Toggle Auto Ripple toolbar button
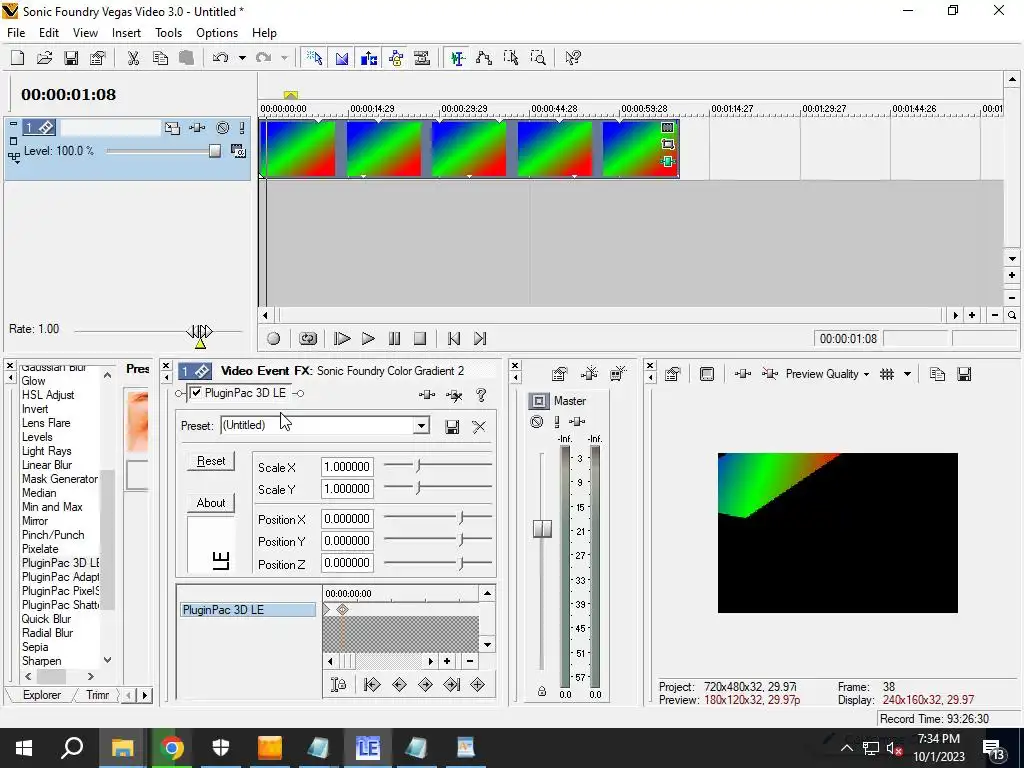This screenshot has height=768, width=1024. (369, 58)
